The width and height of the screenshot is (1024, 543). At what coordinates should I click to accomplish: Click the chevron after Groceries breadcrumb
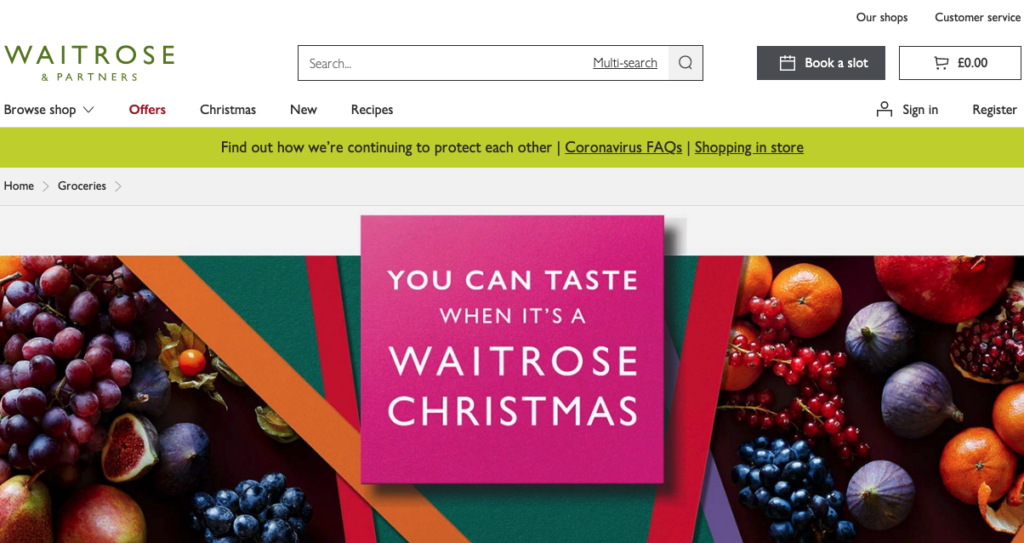pyautogui.click(x=118, y=186)
